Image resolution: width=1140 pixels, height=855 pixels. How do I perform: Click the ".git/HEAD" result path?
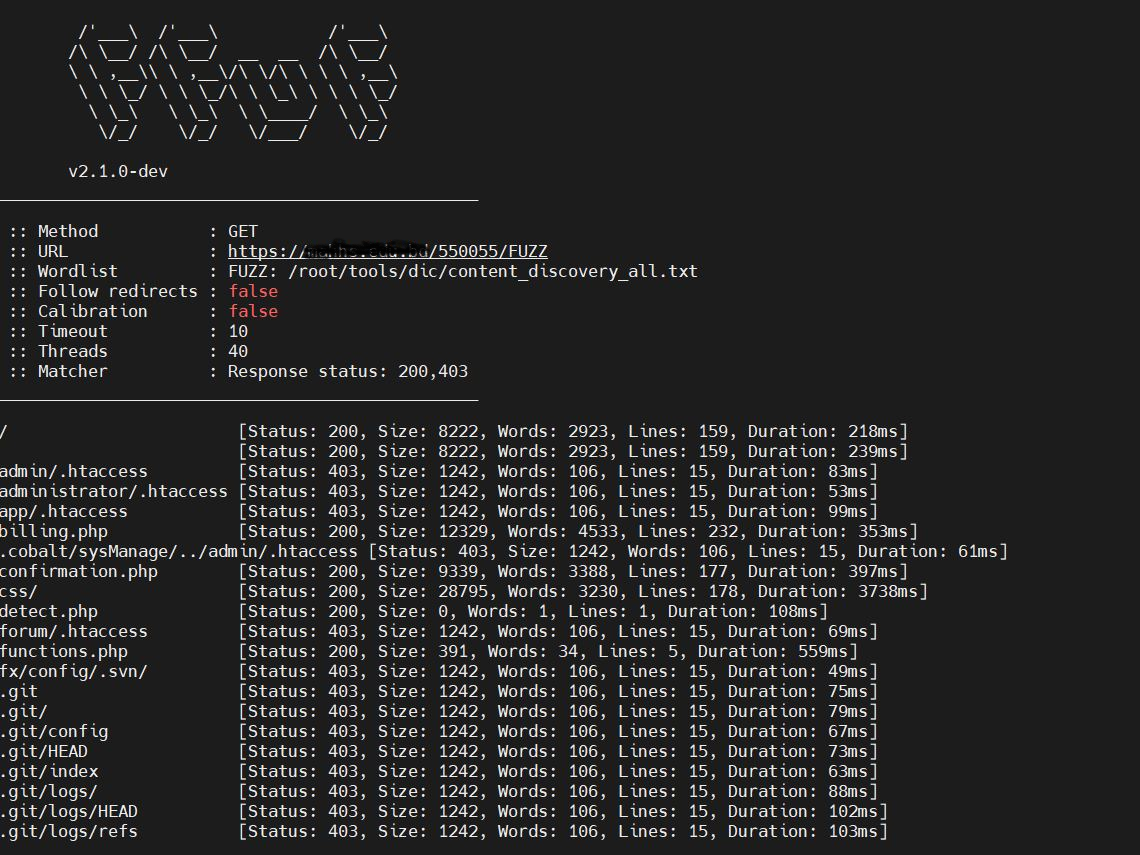pos(44,751)
